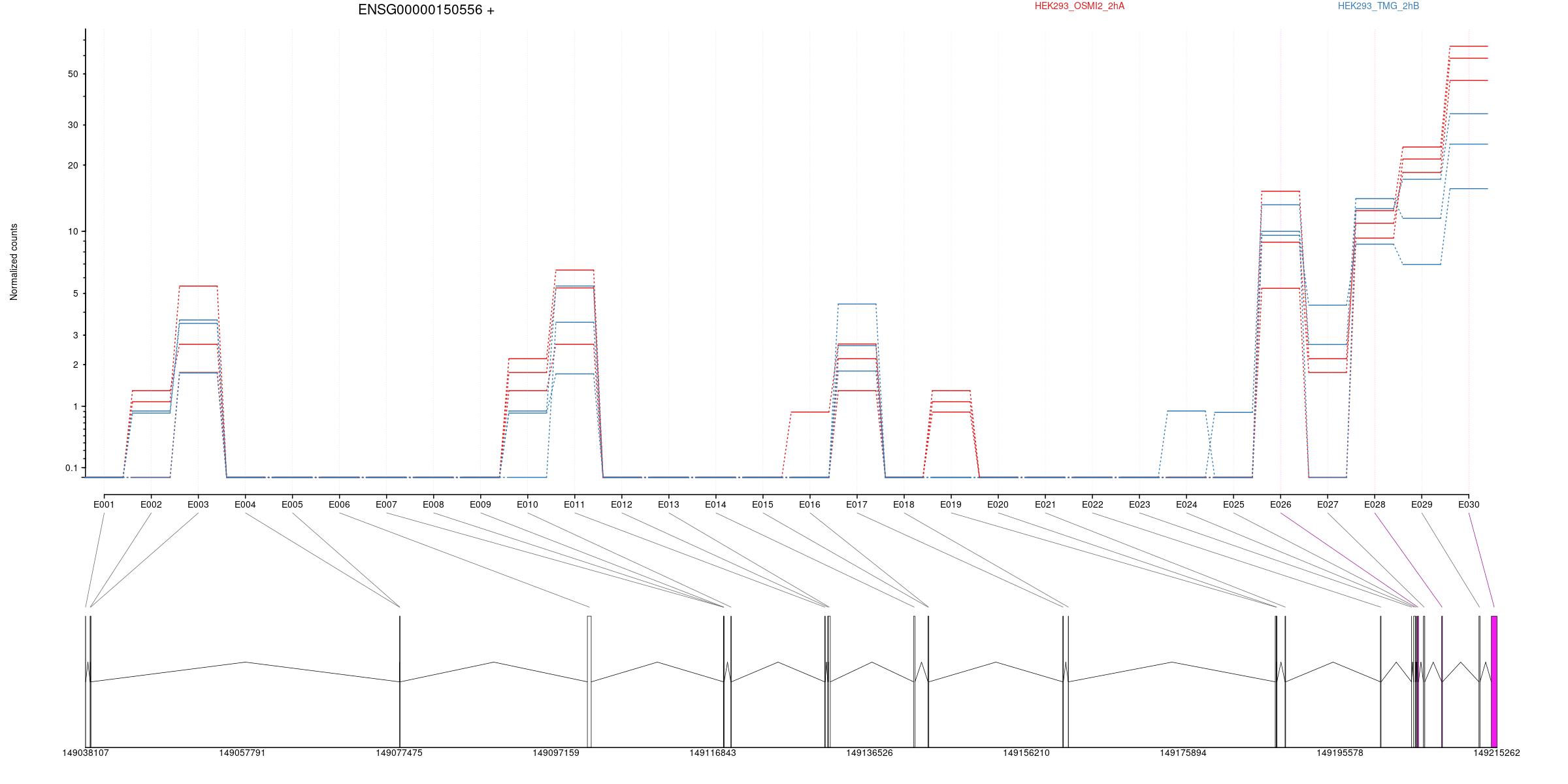Click exon label E027
This screenshot has height=784, width=1568.
pos(1328,504)
